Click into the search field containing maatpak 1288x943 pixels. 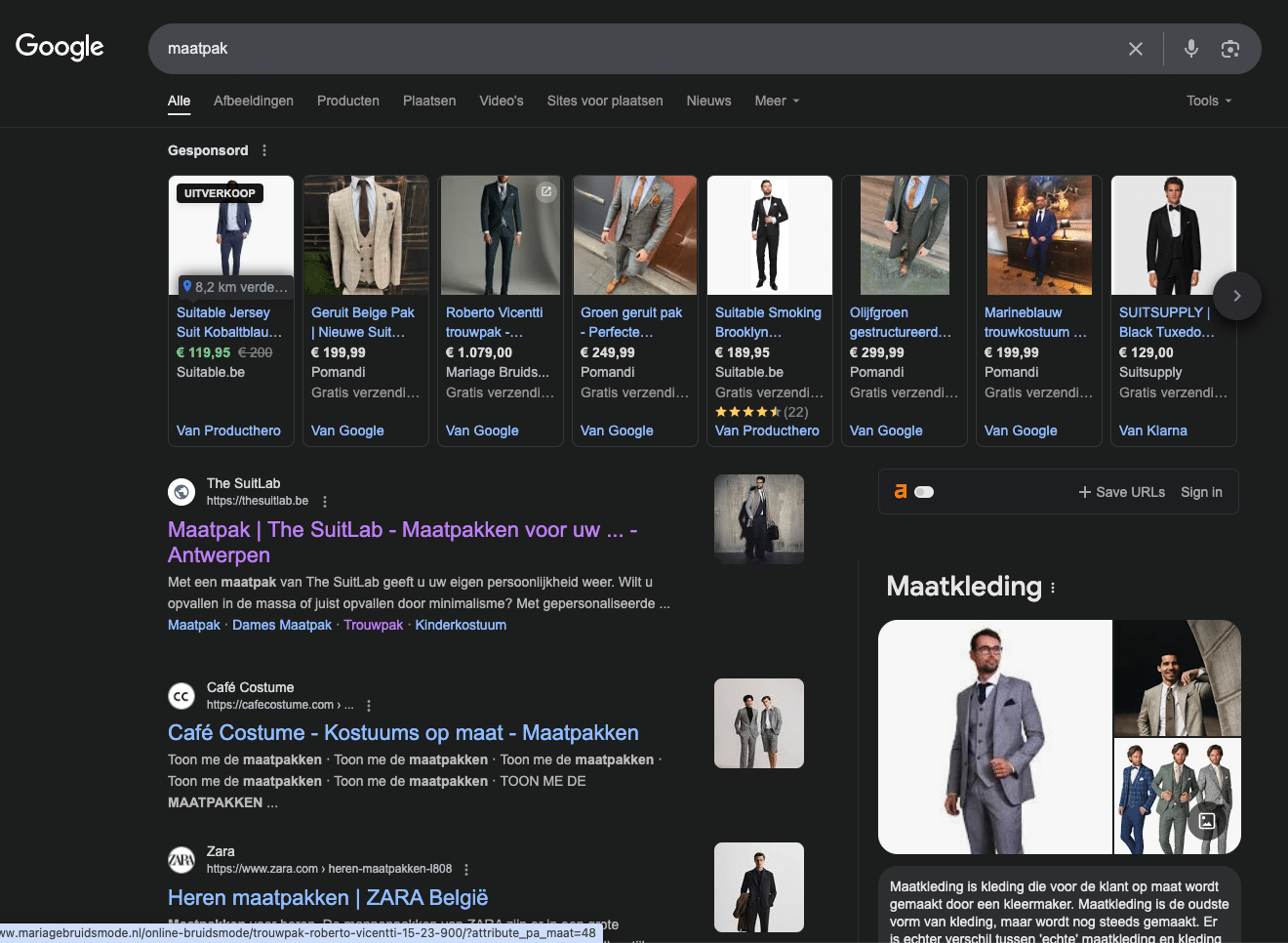pos(634,49)
